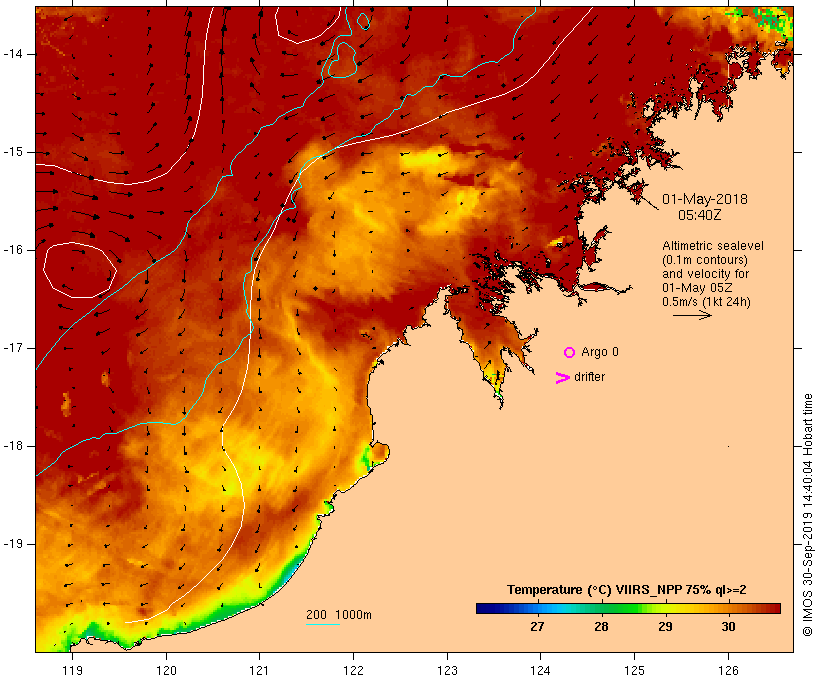Select the '01-May-2018' date text

click(x=704, y=199)
